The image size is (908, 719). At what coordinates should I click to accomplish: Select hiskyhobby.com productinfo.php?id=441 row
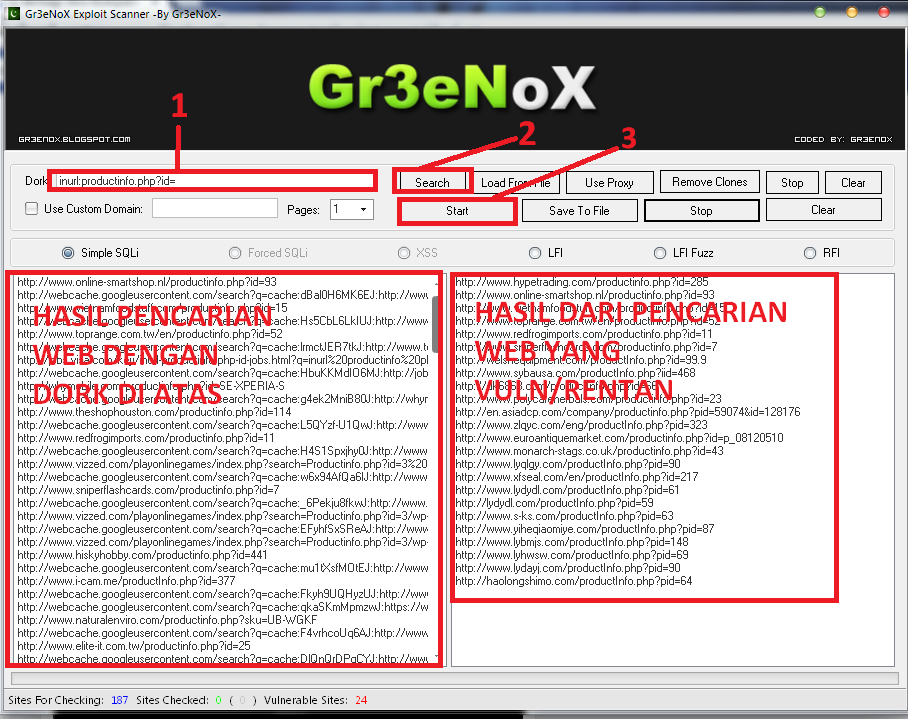coord(142,555)
